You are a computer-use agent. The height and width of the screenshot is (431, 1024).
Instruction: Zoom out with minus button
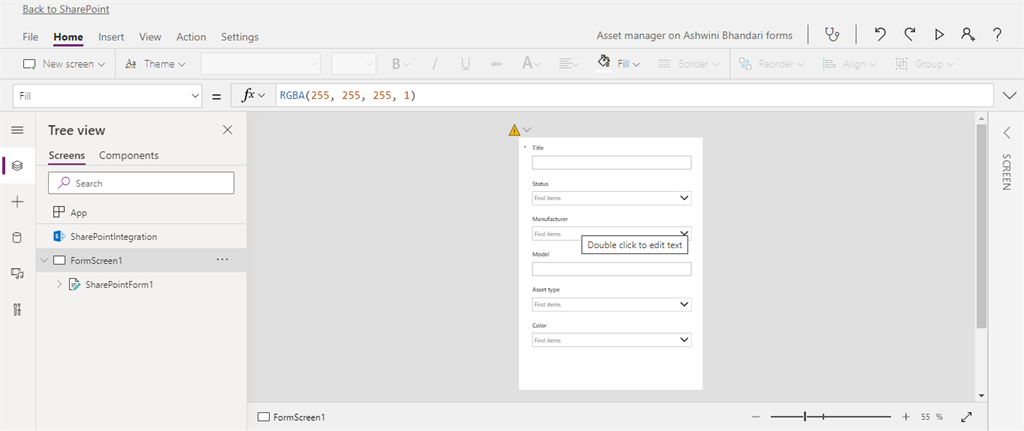tap(756, 417)
